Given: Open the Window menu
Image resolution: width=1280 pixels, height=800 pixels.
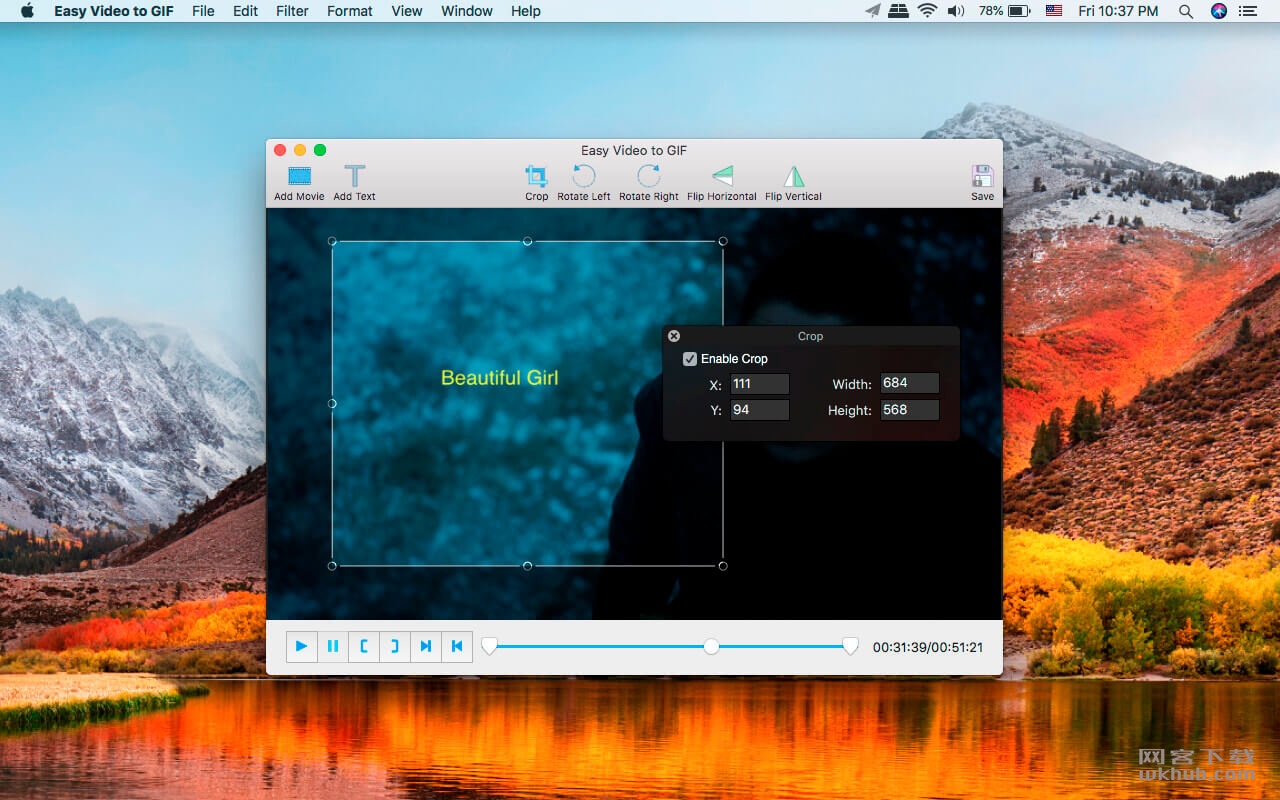Looking at the screenshot, I should (467, 11).
